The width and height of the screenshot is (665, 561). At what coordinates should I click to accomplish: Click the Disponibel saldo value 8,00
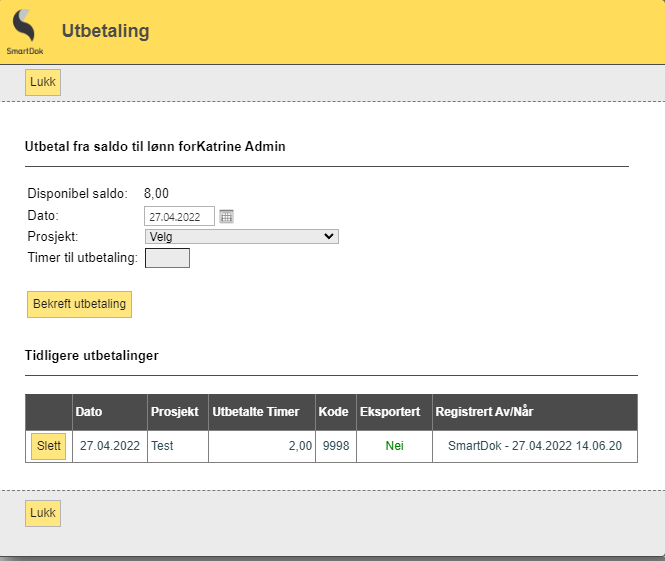point(156,194)
